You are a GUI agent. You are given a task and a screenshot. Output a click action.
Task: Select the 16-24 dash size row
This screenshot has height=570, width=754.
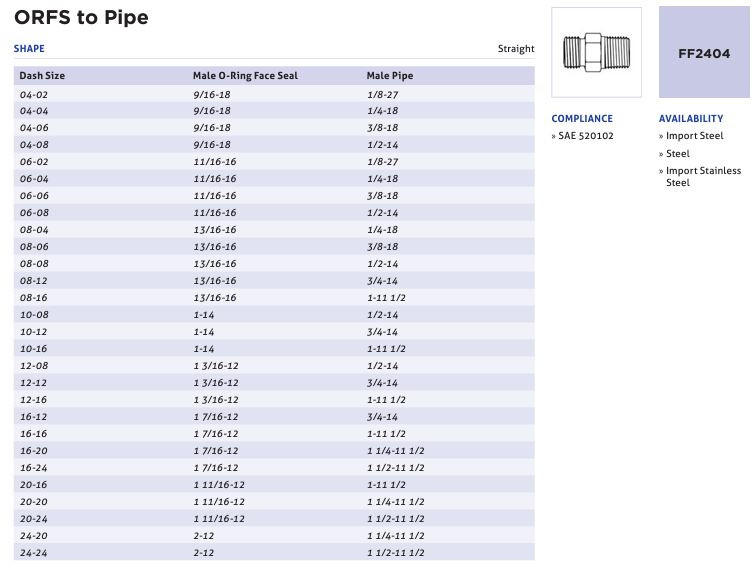click(274, 468)
